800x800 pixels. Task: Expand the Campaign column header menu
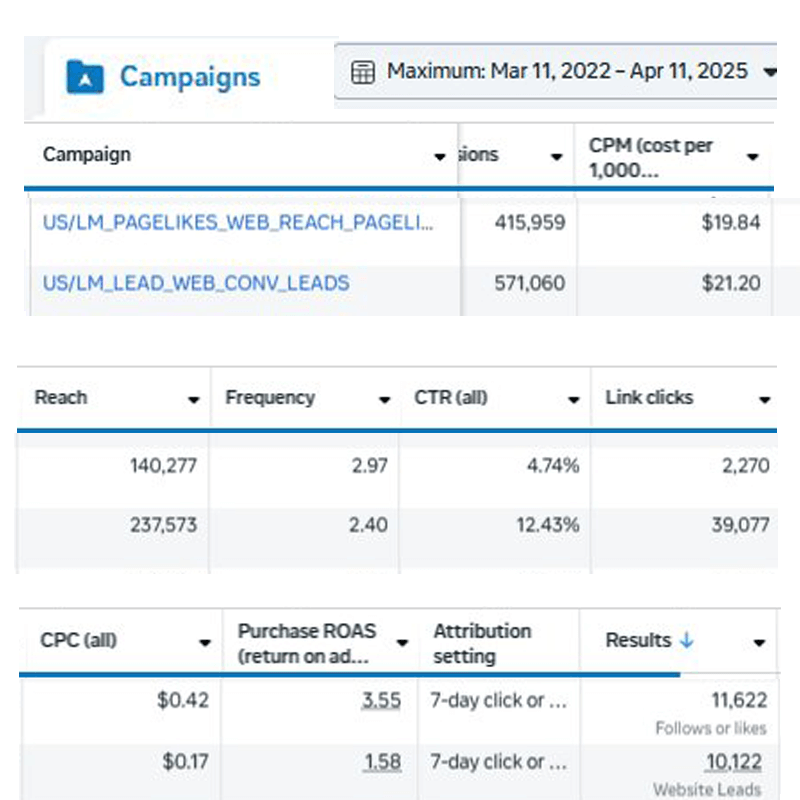tap(440, 157)
